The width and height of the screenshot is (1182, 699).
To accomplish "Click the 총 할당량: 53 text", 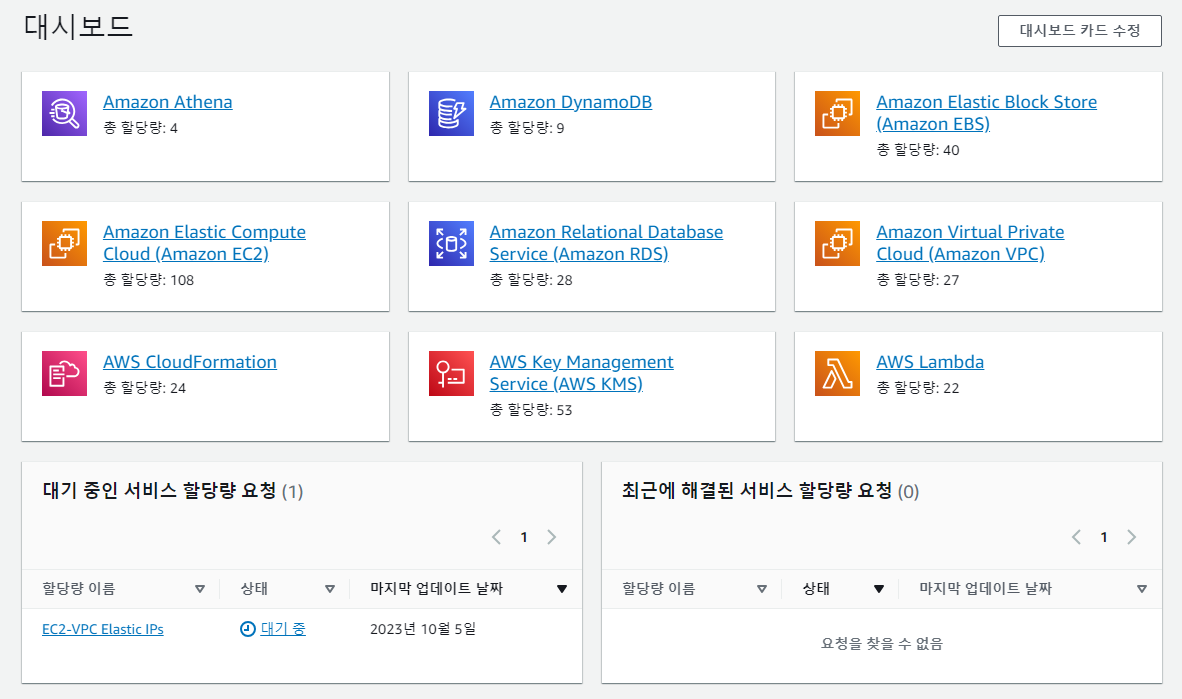I will 531,409.
